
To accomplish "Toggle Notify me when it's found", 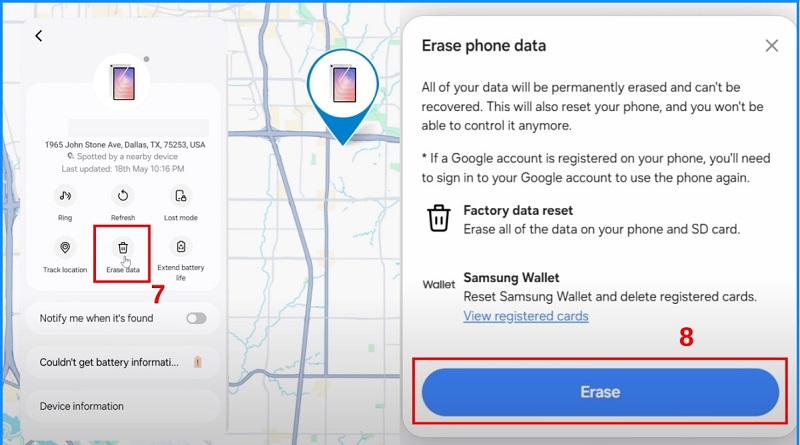I will (196, 318).
